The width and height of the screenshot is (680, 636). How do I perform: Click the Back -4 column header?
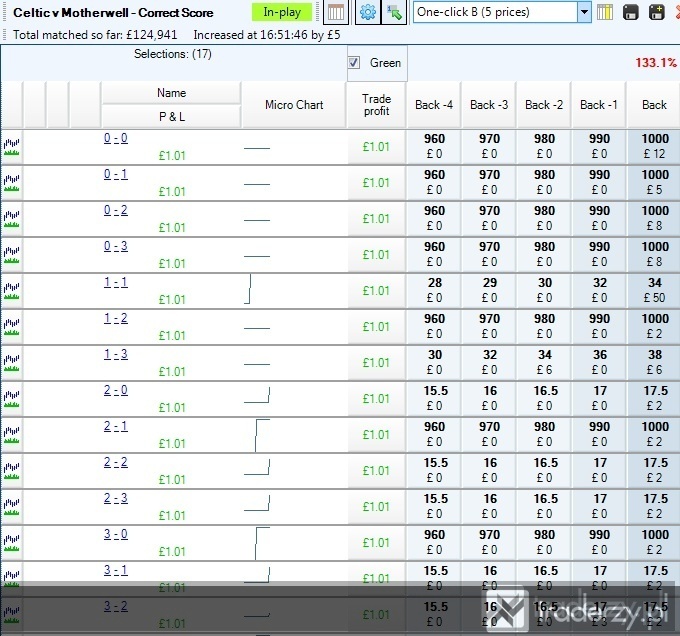click(x=434, y=105)
